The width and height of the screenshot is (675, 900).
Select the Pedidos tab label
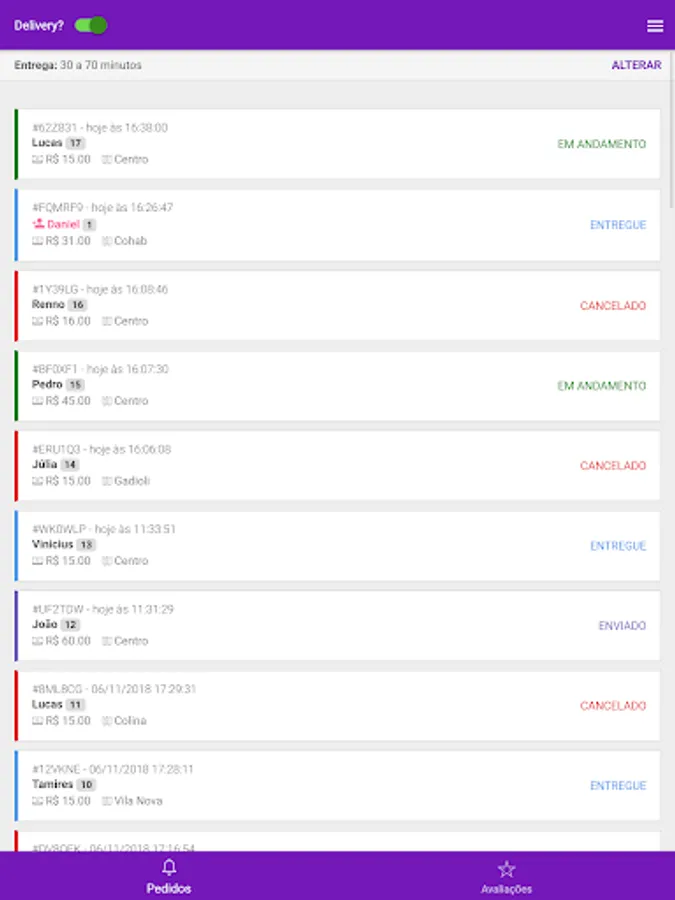(x=169, y=889)
